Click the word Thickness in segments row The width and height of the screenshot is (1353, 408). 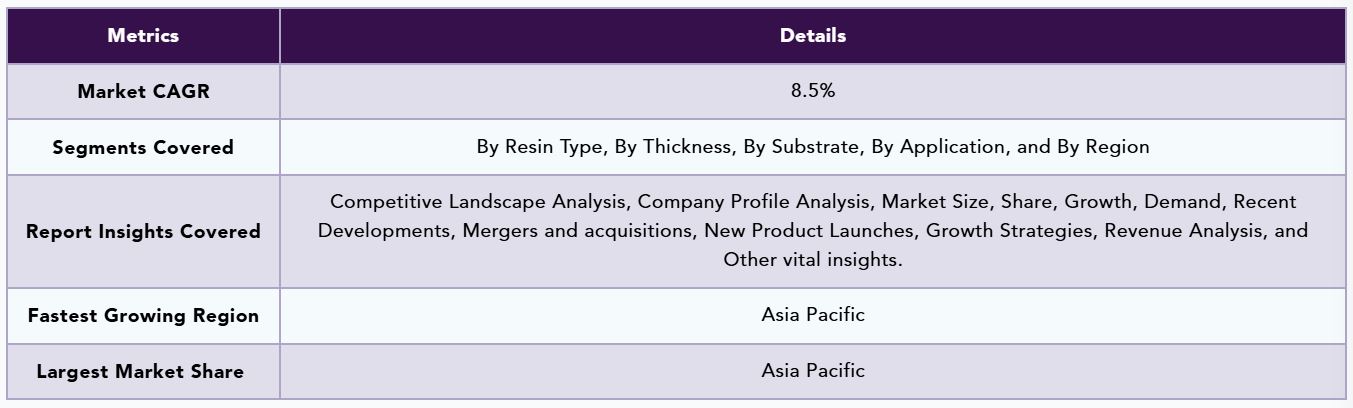[685, 147]
